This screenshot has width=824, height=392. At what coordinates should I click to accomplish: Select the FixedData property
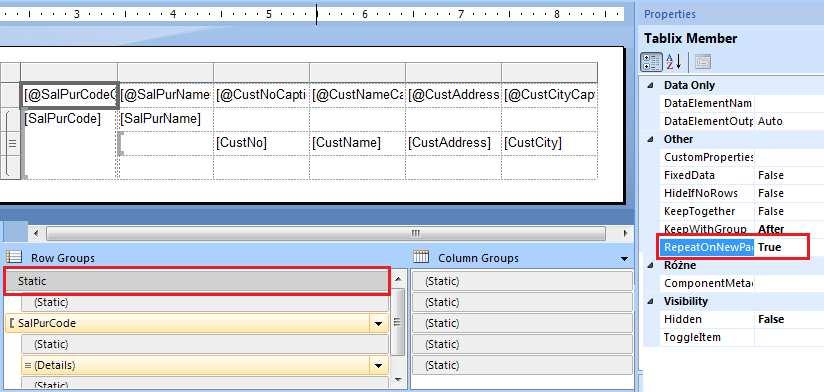pyautogui.click(x=689, y=175)
